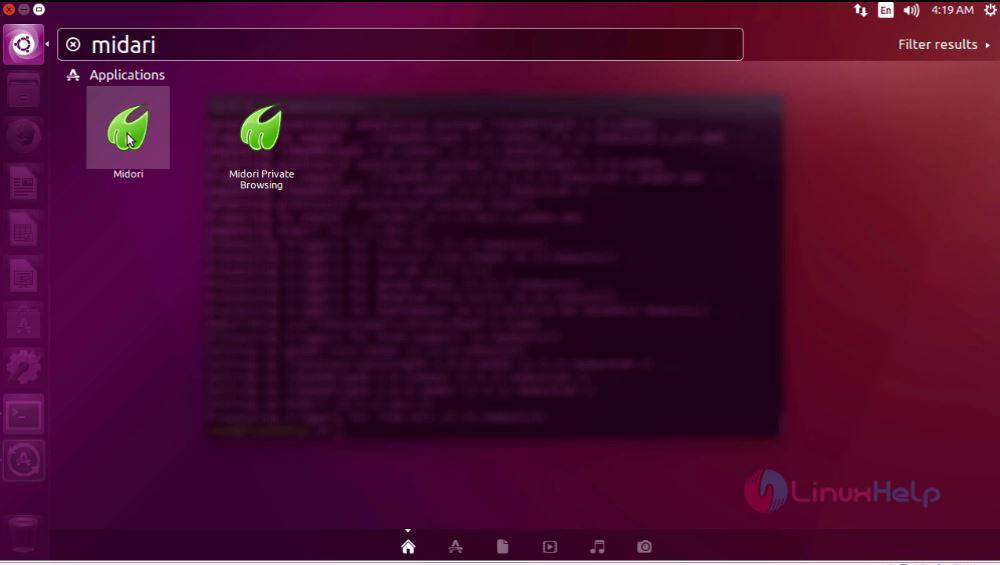This screenshot has width=1000, height=565.
Task: Open LibreOffice Writer launcher icon
Action: pyautogui.click(x=24, y=184)
